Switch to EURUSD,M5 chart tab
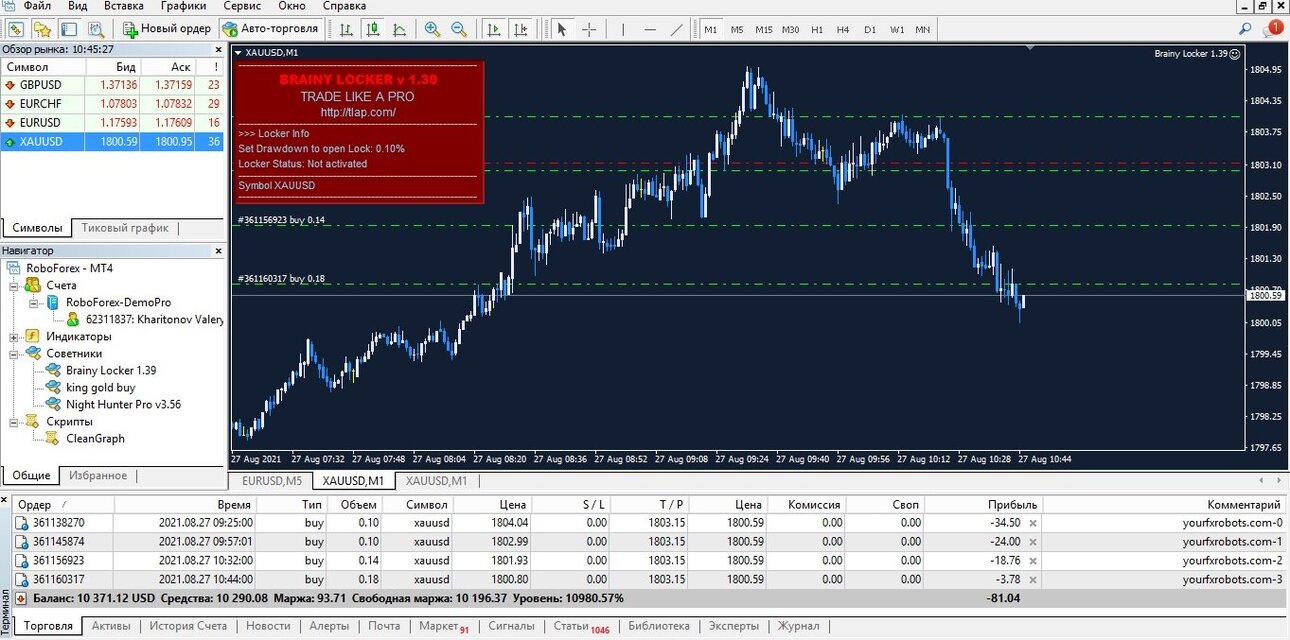 [272, 481]
